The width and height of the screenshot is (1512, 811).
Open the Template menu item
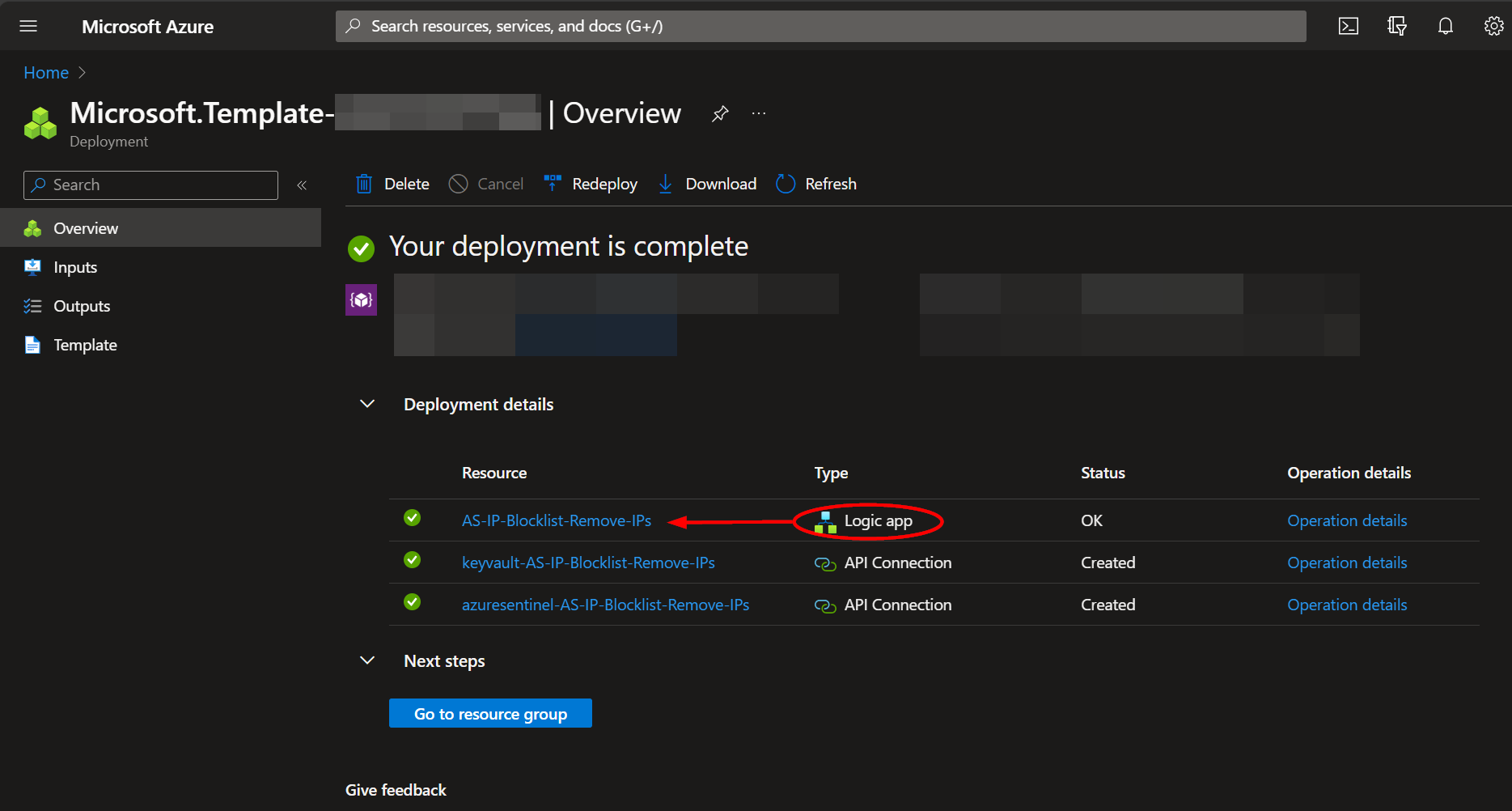pos(160,345)
